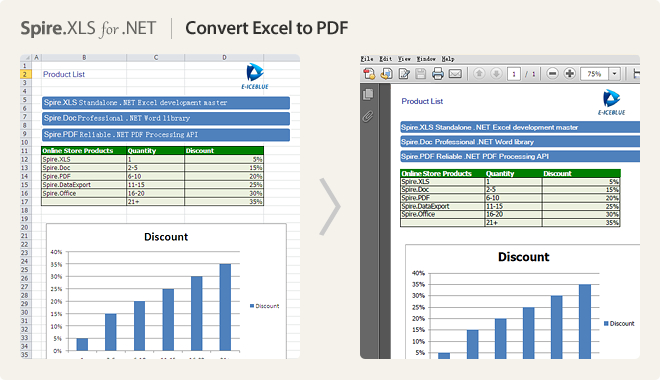This screenshot has width=660, height=380.
Task: Click the Select All corner in Excel
Action: click(x=26, y=57)
